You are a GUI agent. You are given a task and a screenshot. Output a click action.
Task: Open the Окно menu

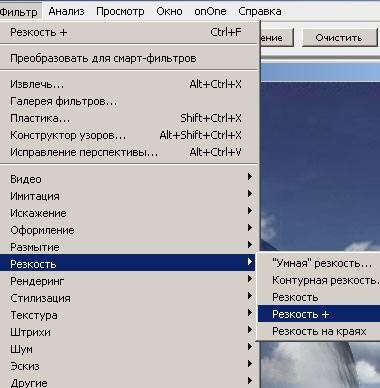click(x=169, y=12)
